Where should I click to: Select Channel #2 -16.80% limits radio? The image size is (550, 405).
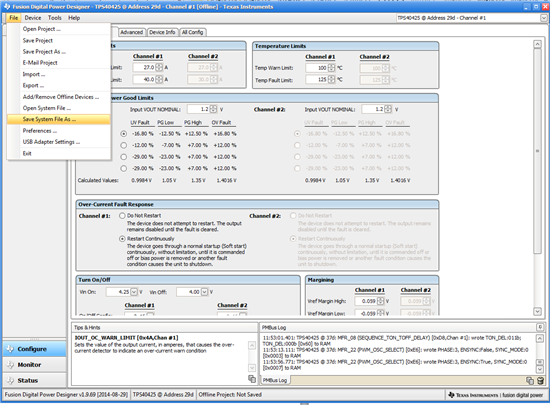(297, 134)
